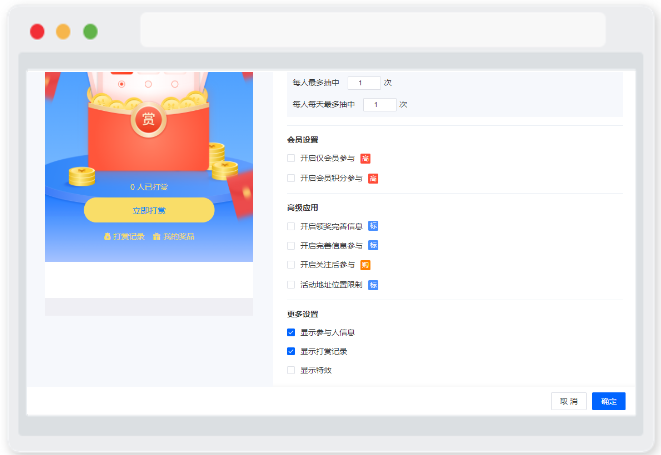Click the blue 标 badge beside 开启领奖完善信息

click(x=373, y=226)
